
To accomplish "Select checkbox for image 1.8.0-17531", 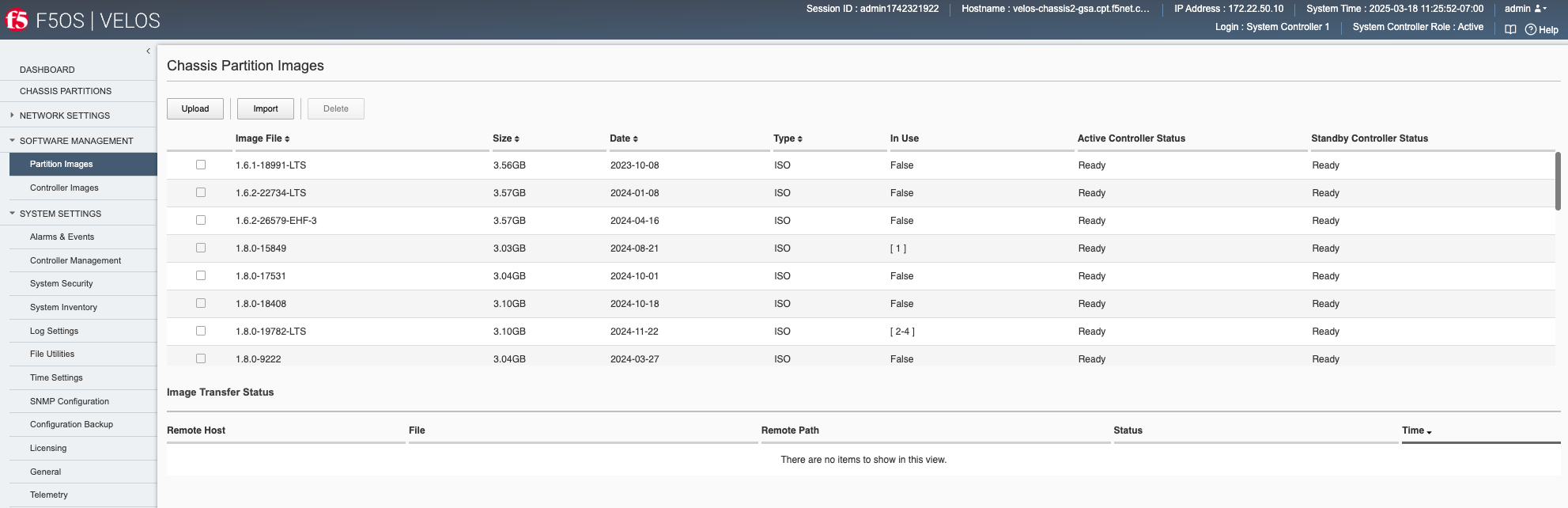I will click(201, 275).
